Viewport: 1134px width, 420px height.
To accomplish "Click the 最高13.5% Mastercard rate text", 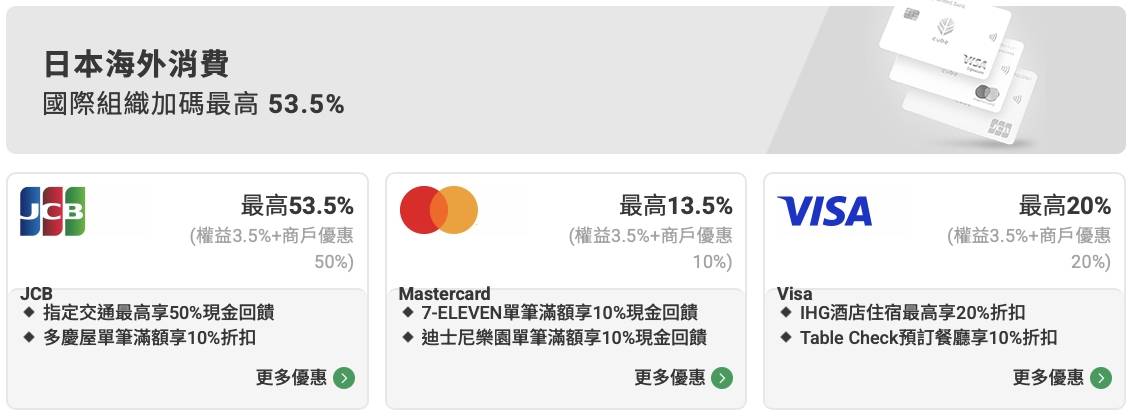I will [676, 207].
